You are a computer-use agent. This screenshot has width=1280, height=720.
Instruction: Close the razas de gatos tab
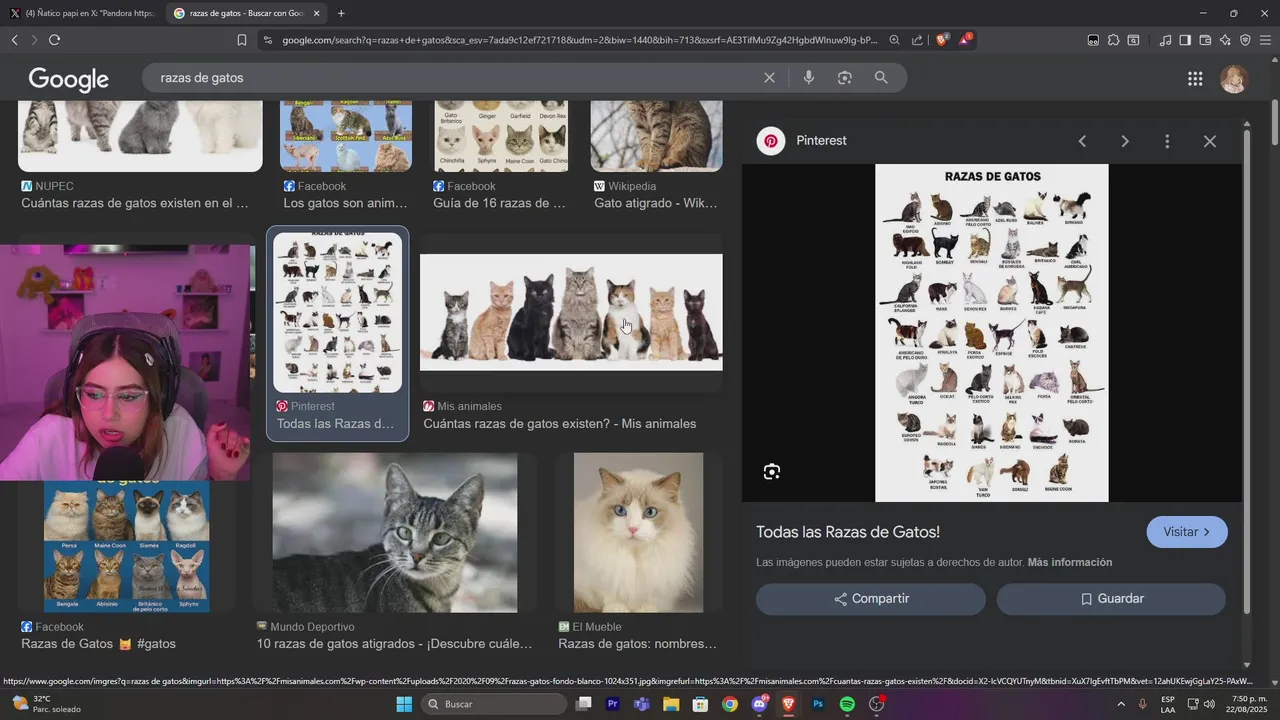pos(316,13)
